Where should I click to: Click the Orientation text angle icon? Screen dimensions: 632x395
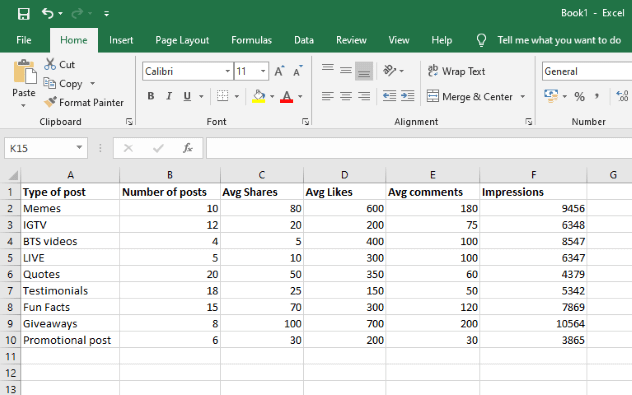[389, 71]
